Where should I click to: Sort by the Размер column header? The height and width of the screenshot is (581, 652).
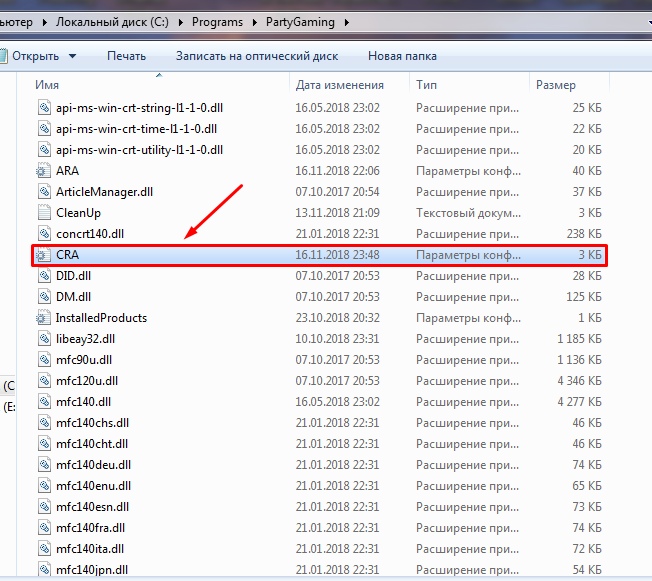click(x=556, y=85)
